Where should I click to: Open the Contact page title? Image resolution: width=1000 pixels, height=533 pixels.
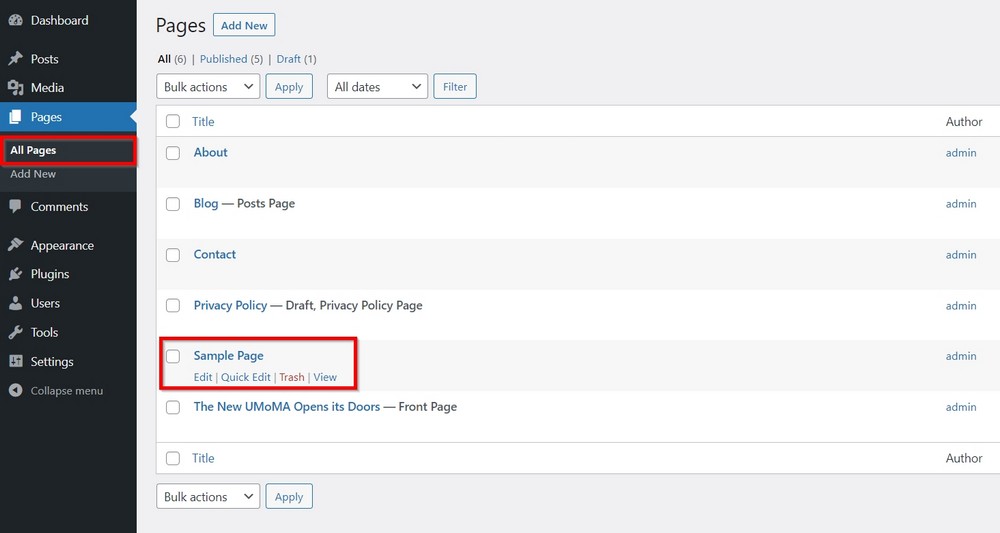[215, 254]
